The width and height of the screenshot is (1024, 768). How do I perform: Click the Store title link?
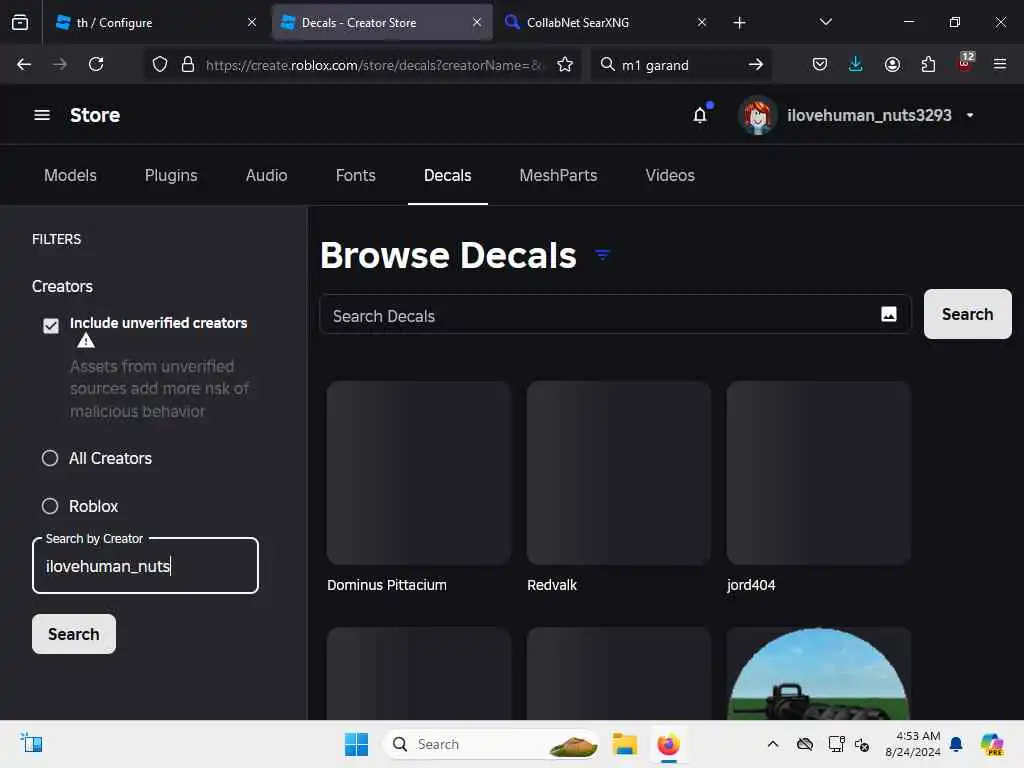pos(95,115)
